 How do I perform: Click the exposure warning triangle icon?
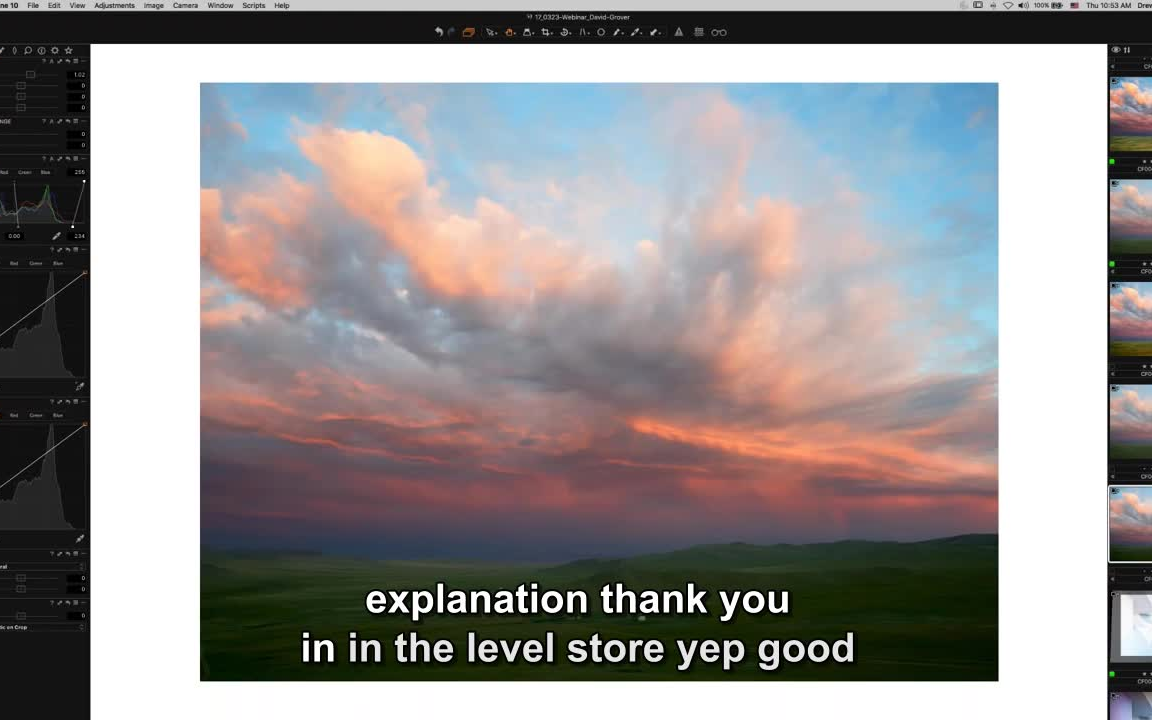click(x=678, y=32)
